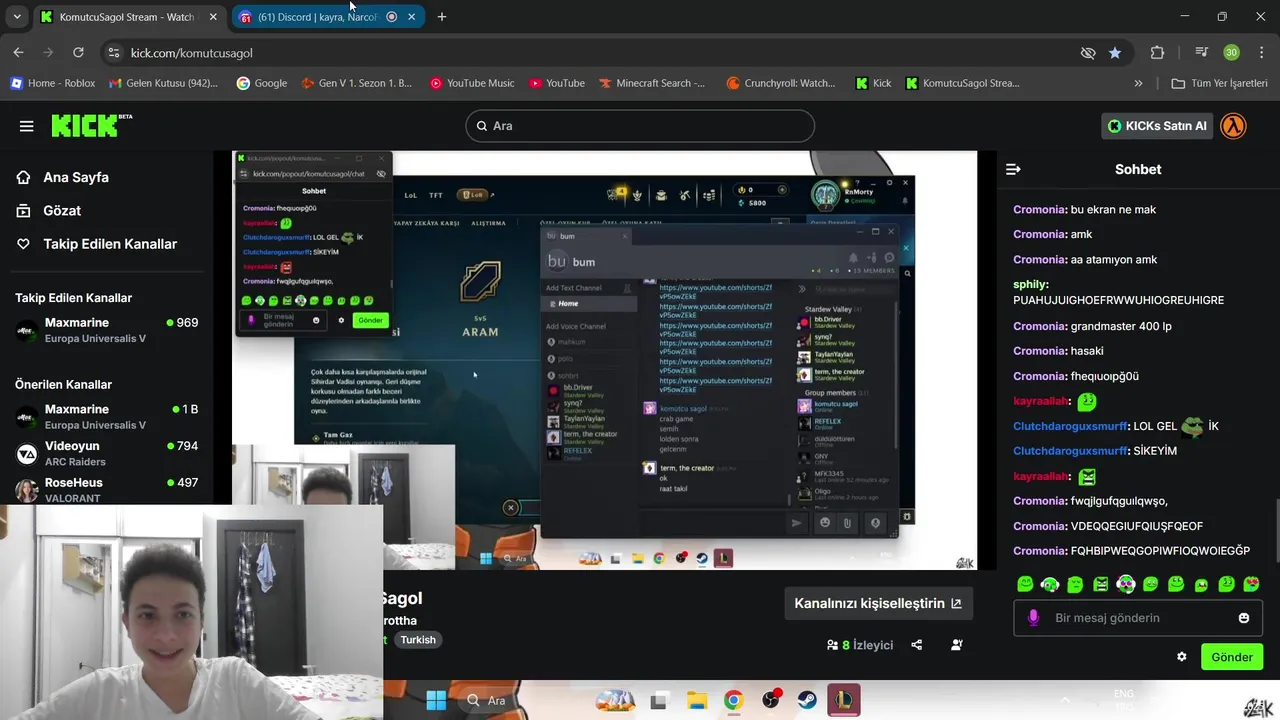Go back to the previous page
Viewport: 1280px width, 720px height.
(18, 53)
